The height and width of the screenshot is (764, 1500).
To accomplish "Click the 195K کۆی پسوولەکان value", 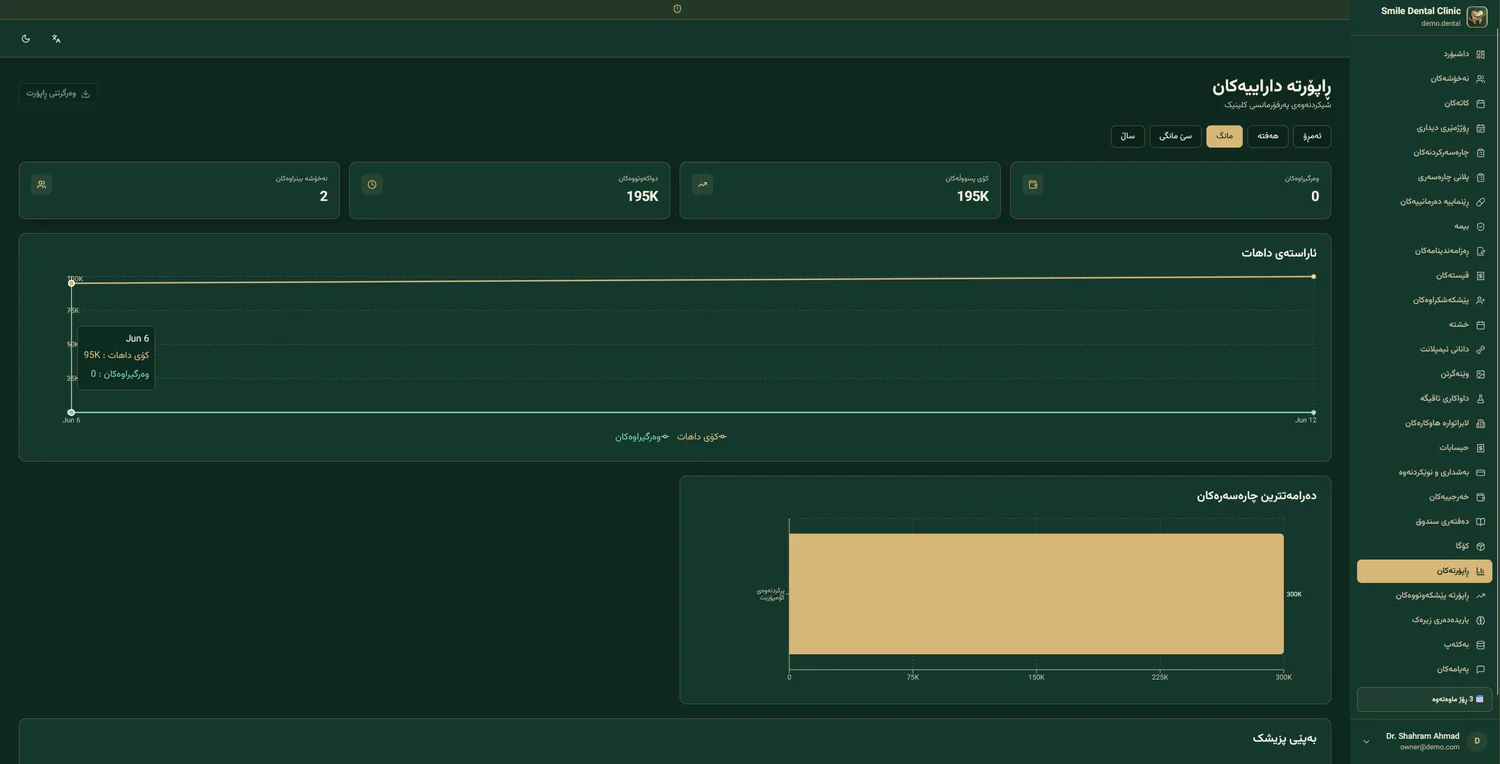I will coord(973,197).
